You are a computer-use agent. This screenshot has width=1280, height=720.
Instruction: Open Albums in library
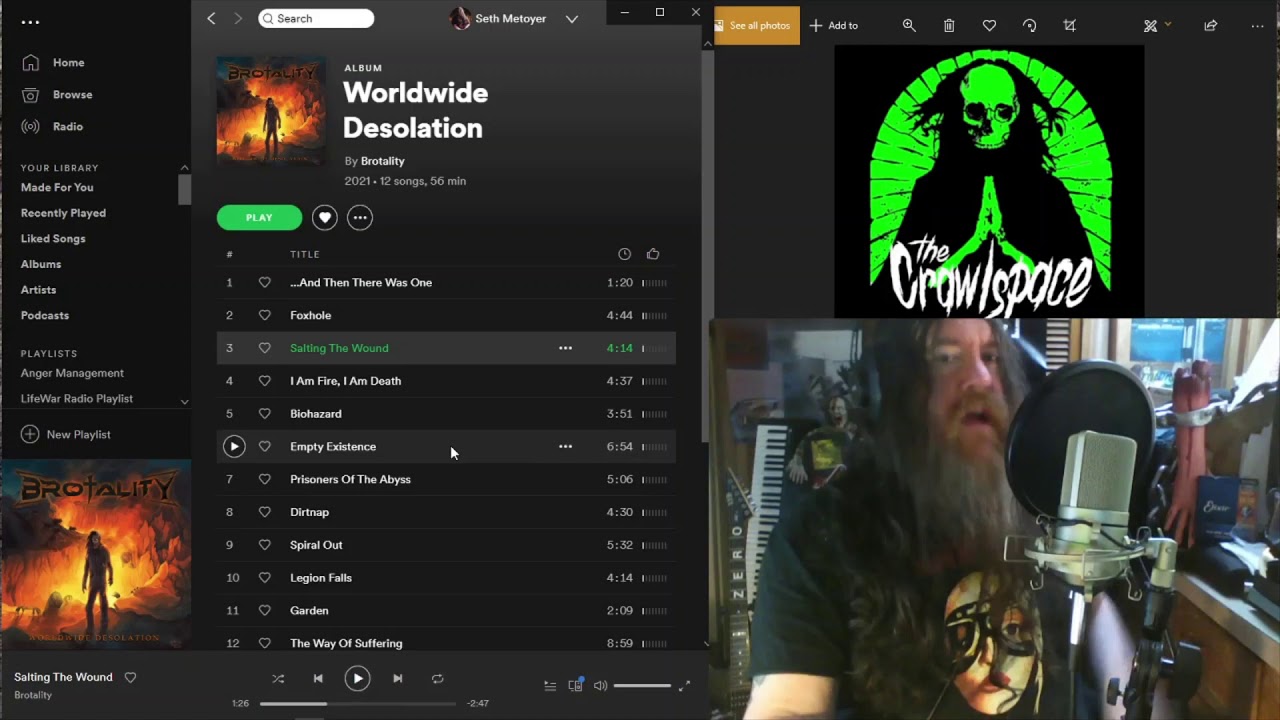(x=41, y=264)
